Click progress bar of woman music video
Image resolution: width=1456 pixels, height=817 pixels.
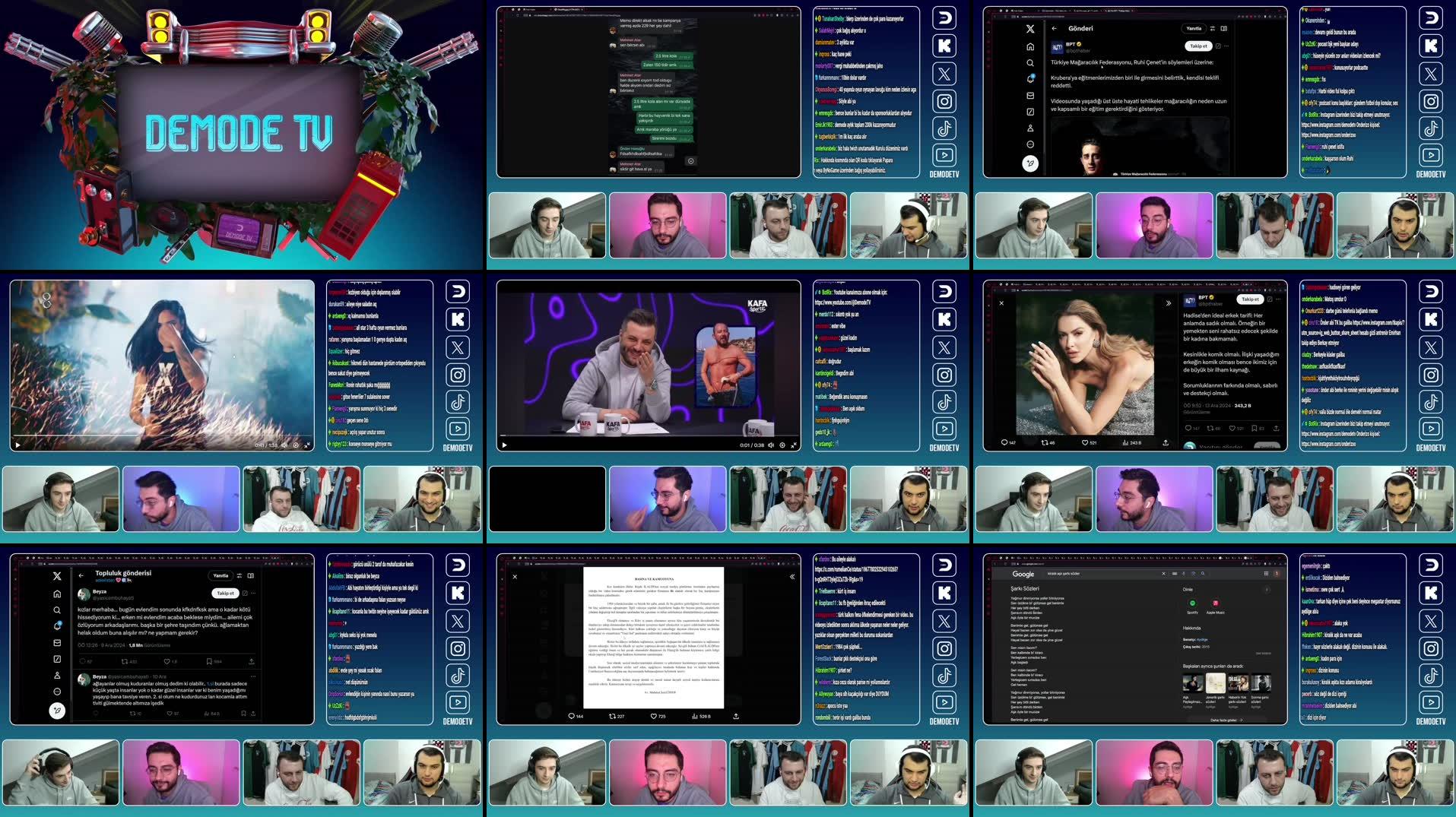click(161, 437)
